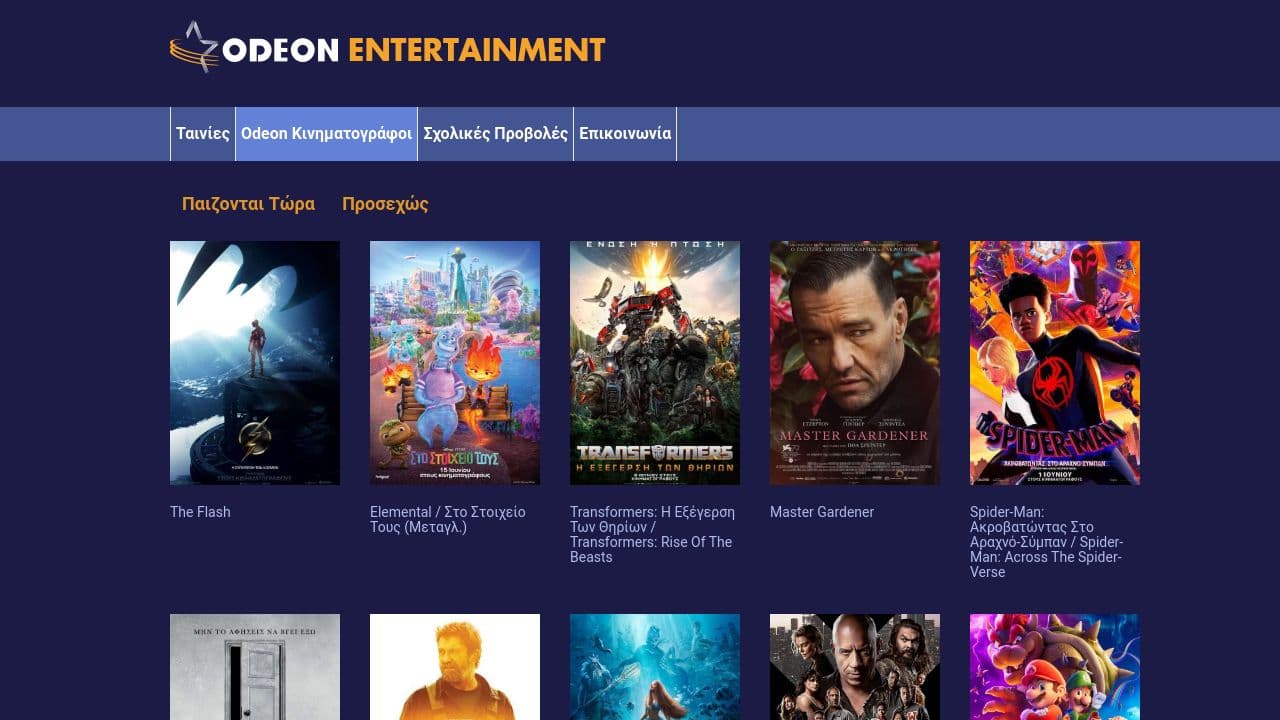Open the Elemental movie title link
Image resolution: width=1280 pixels, height=720 pixels.
446,519
